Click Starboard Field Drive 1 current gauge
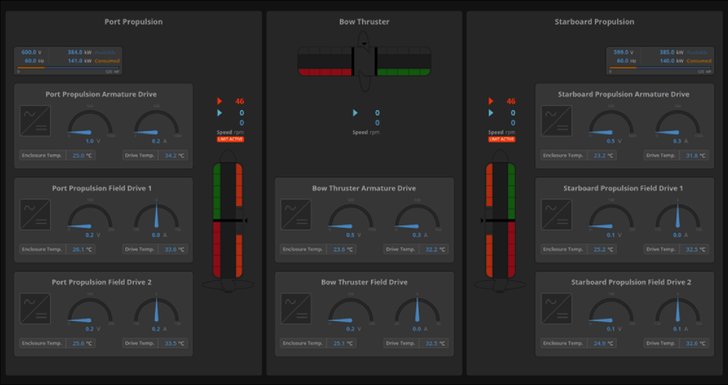 click(678, 217)
